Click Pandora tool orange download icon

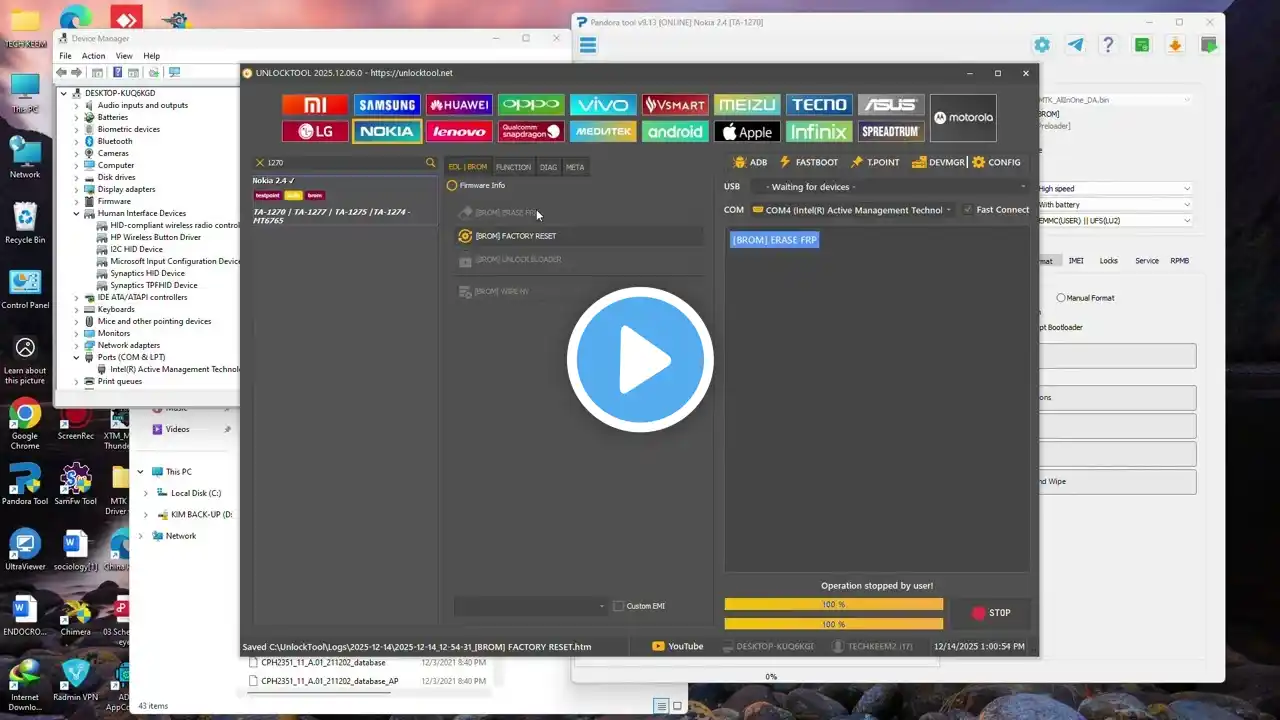(1175, 45)
